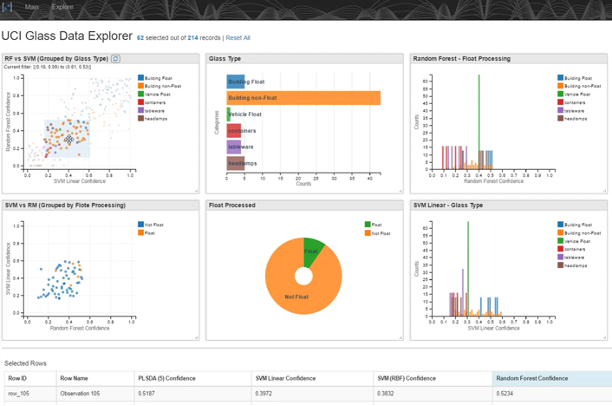Click the Building non-Float swatch in RF vs SVM legend
Image resolution: width=612 pixels, height=406 pixels.
click(x=141, y=86)
